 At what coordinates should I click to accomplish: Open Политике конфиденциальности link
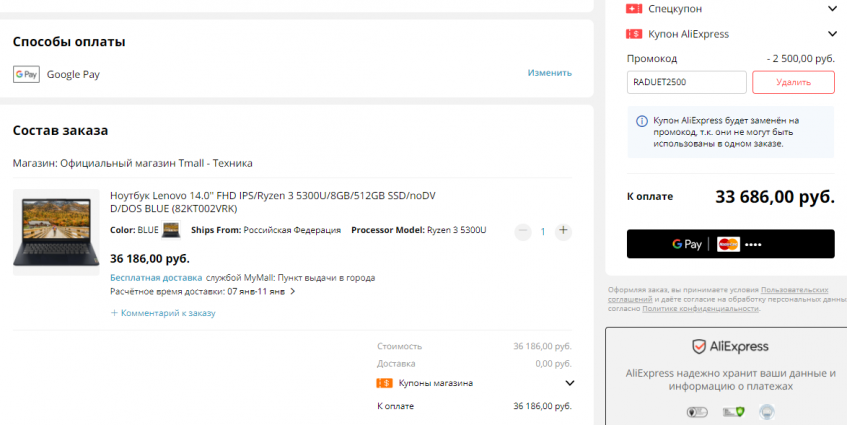click(x=701, y=308)
